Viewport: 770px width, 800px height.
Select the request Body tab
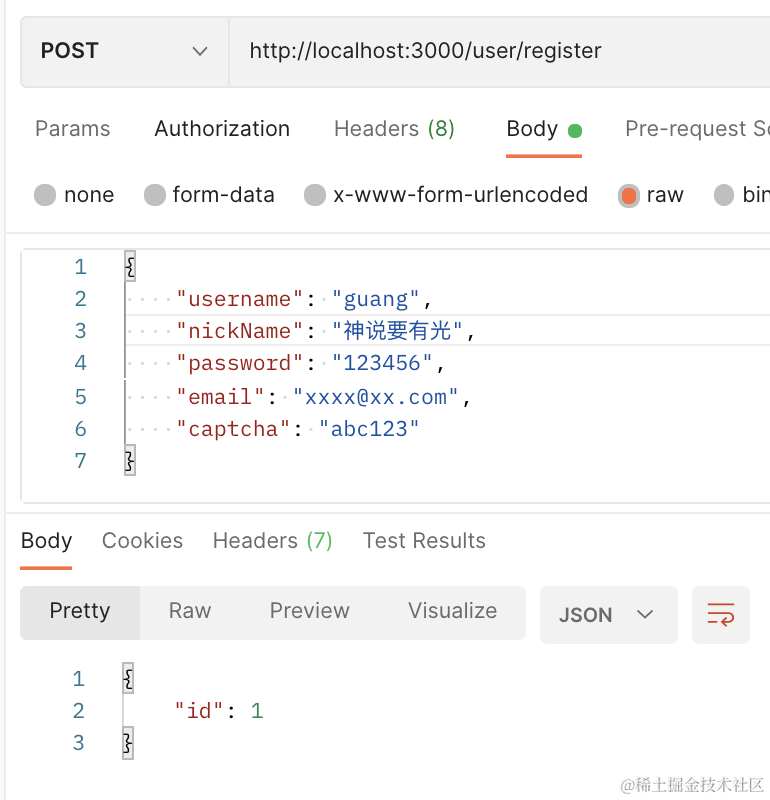point(532,129)
